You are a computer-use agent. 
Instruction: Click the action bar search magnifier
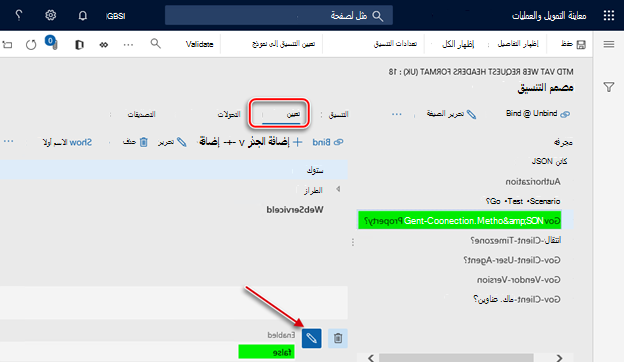[156, 43]
